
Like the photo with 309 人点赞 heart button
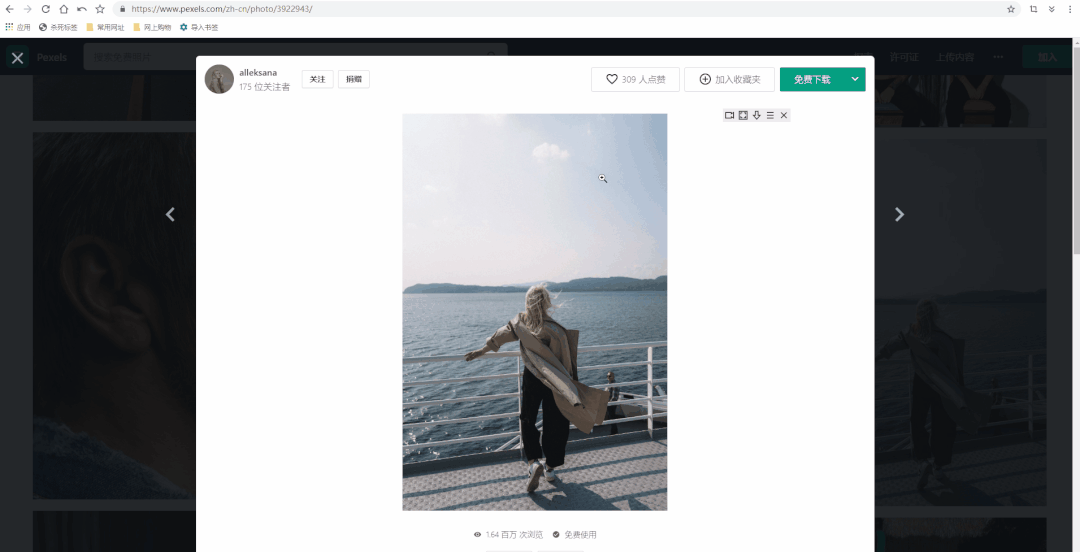click(635, 79)
